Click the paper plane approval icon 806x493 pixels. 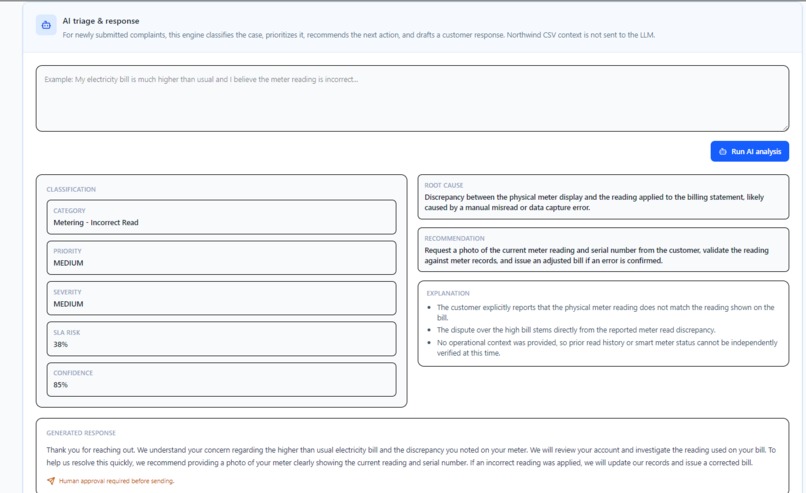51,481
